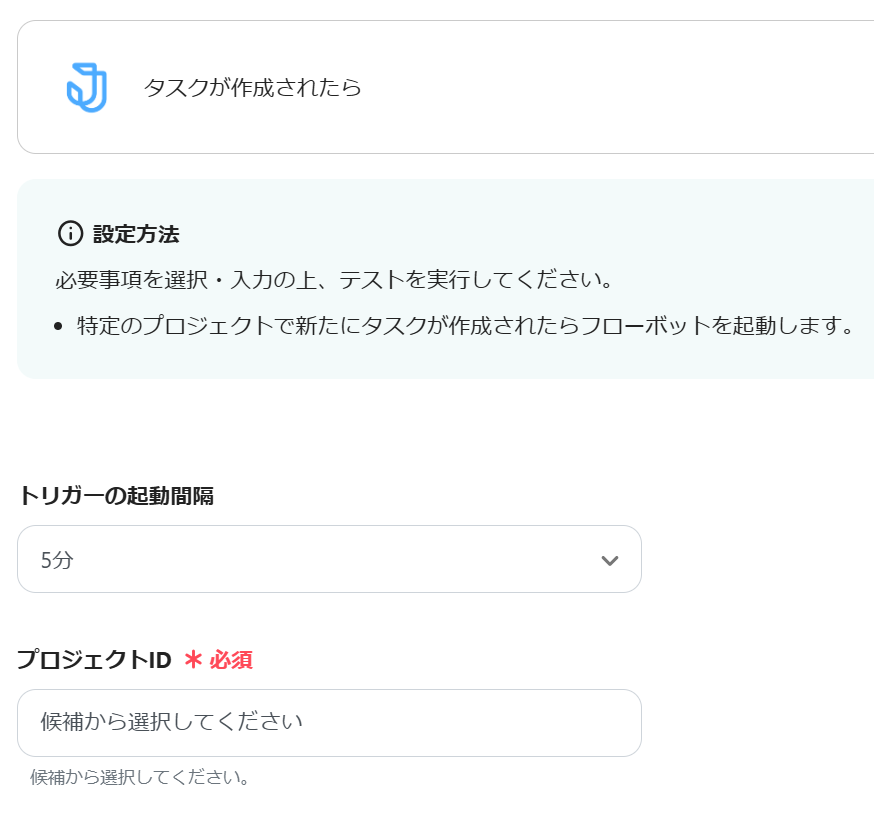
Task: Click the bullet point marker in setup instructions
Action: [x=59, y=327]
